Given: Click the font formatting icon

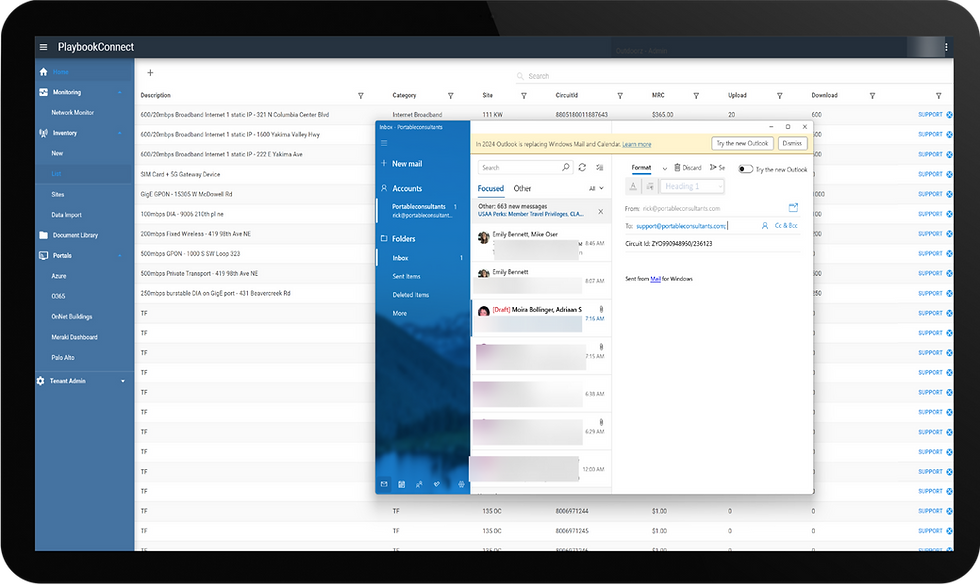Looking at the screenshot, I should 633,186.
